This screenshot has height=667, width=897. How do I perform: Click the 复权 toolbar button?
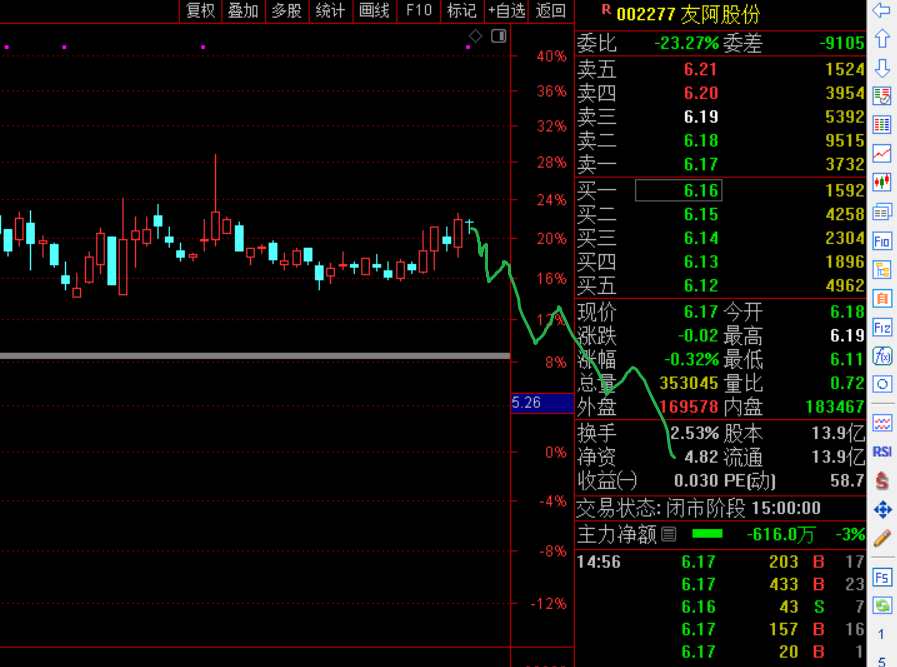(200, 10)
